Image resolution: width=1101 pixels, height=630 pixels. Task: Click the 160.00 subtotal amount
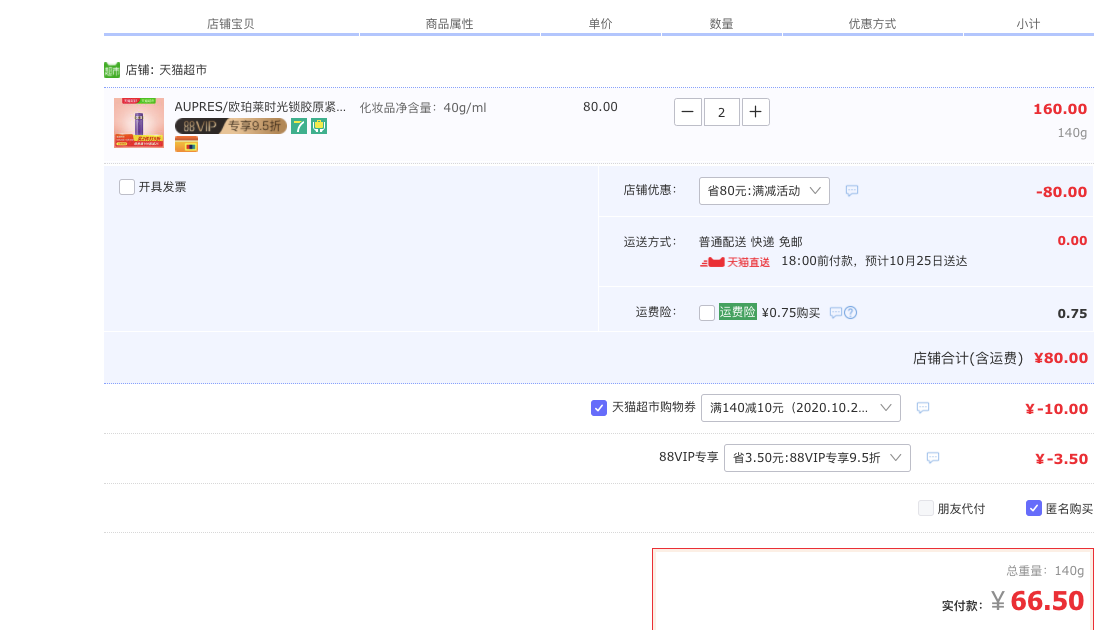click(1060, 109)
